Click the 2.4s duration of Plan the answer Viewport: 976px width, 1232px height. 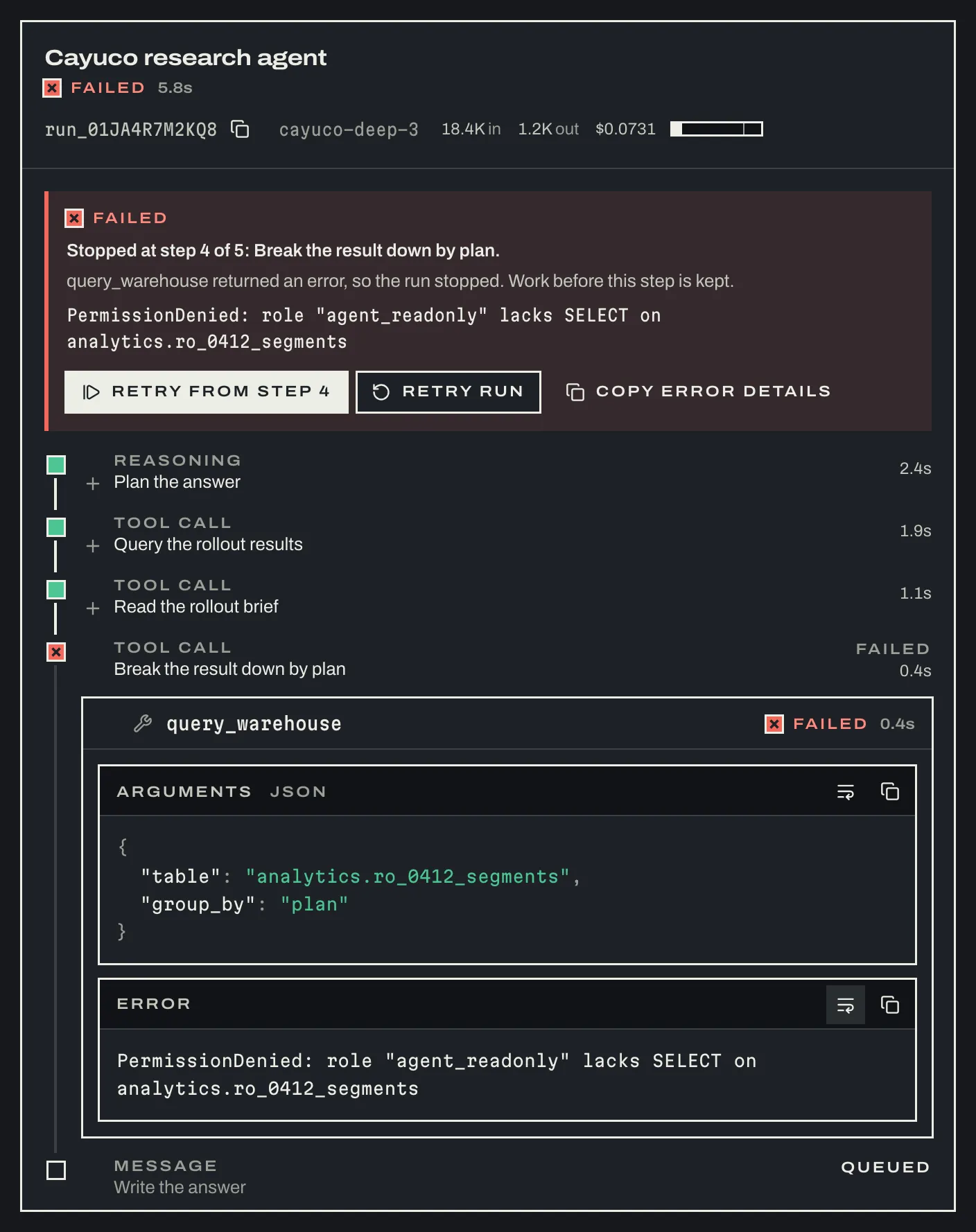pyautogui.click(x=915, y=468)
